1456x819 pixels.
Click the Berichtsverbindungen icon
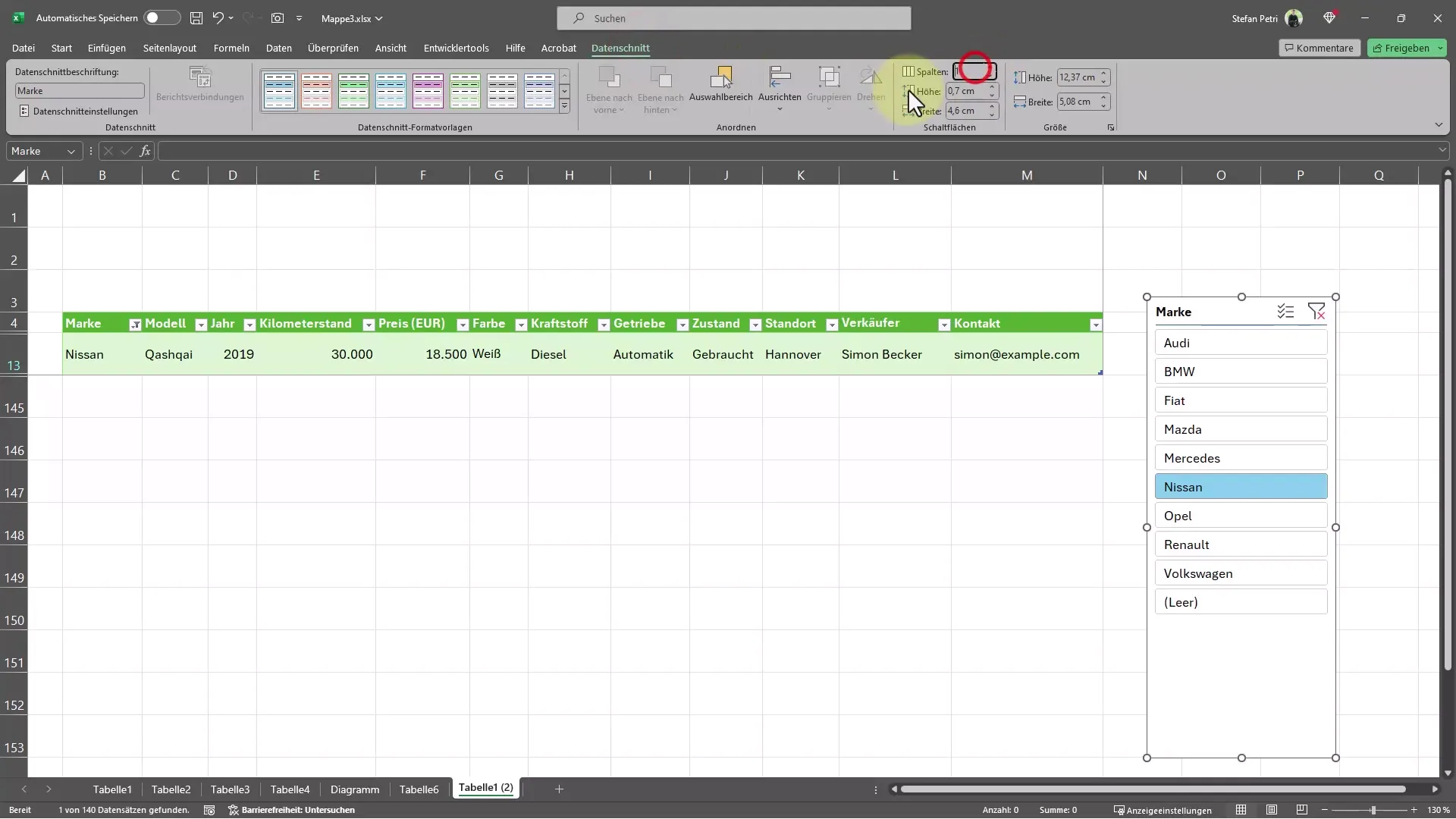[x=200, y=77]
